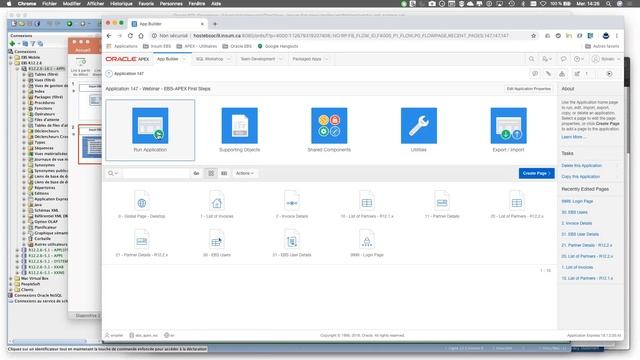Click the filter funnel icon in Connexions panel
Screen dimensions: 640x360
click(x=33, y=44)
